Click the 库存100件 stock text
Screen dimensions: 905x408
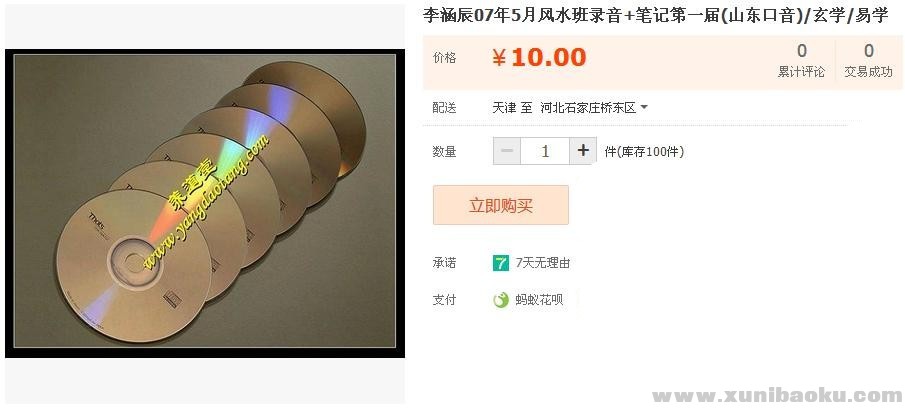point(644,152)
